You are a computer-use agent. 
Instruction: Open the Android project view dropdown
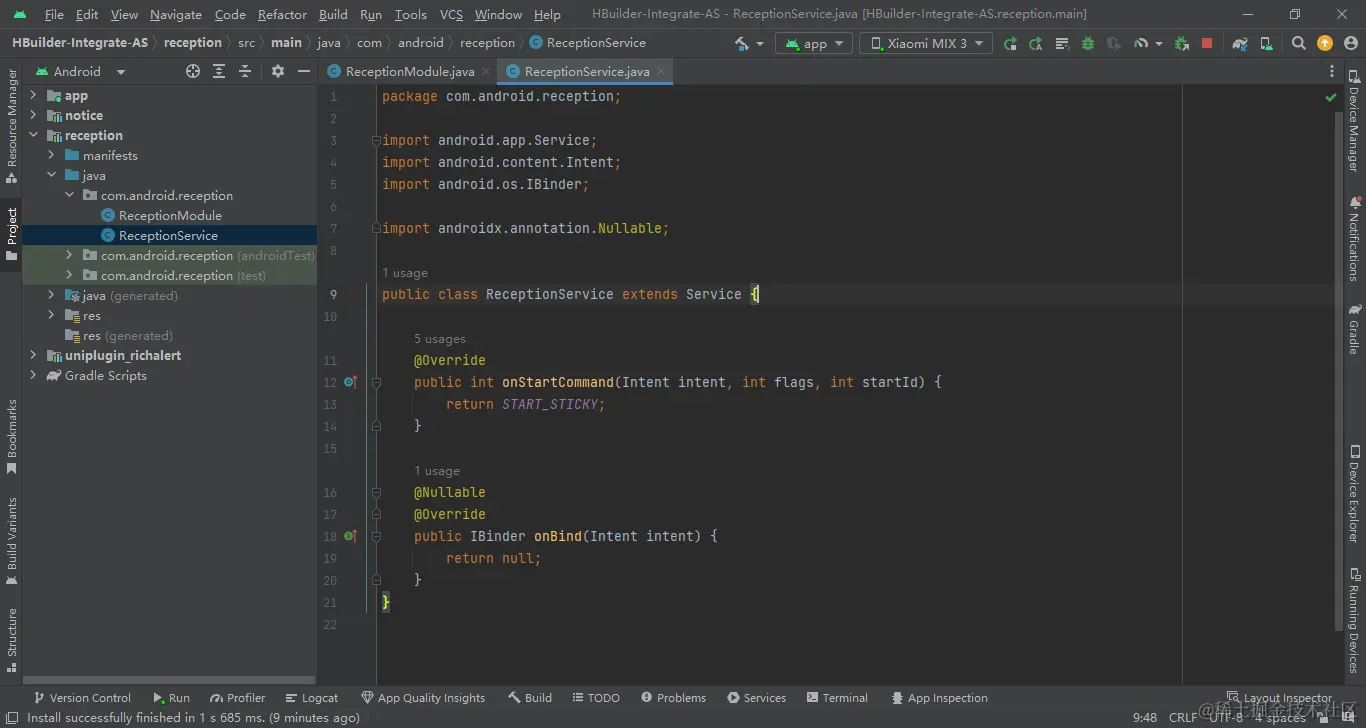[x=80, y=71]
